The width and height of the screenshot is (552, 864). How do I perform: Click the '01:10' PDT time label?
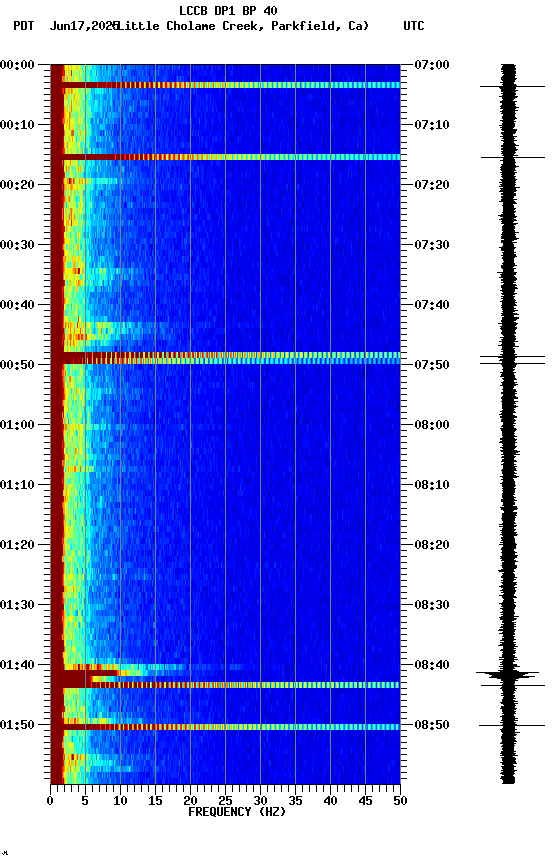tap(17, 485)
